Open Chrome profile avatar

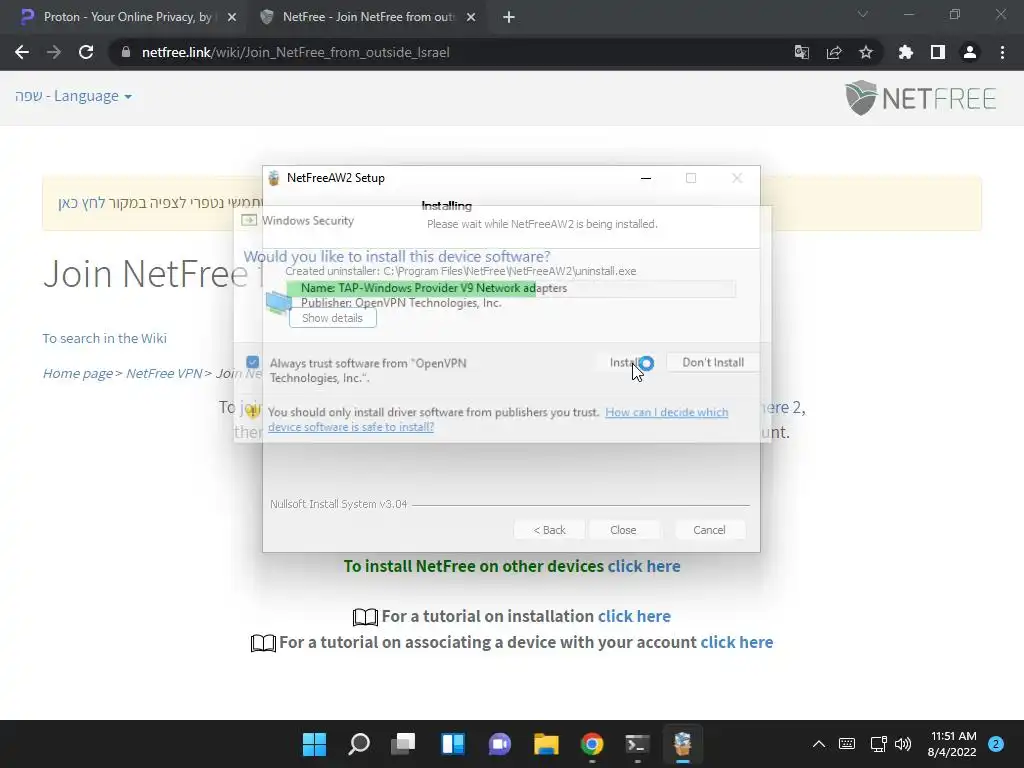(x=970, y=52)
